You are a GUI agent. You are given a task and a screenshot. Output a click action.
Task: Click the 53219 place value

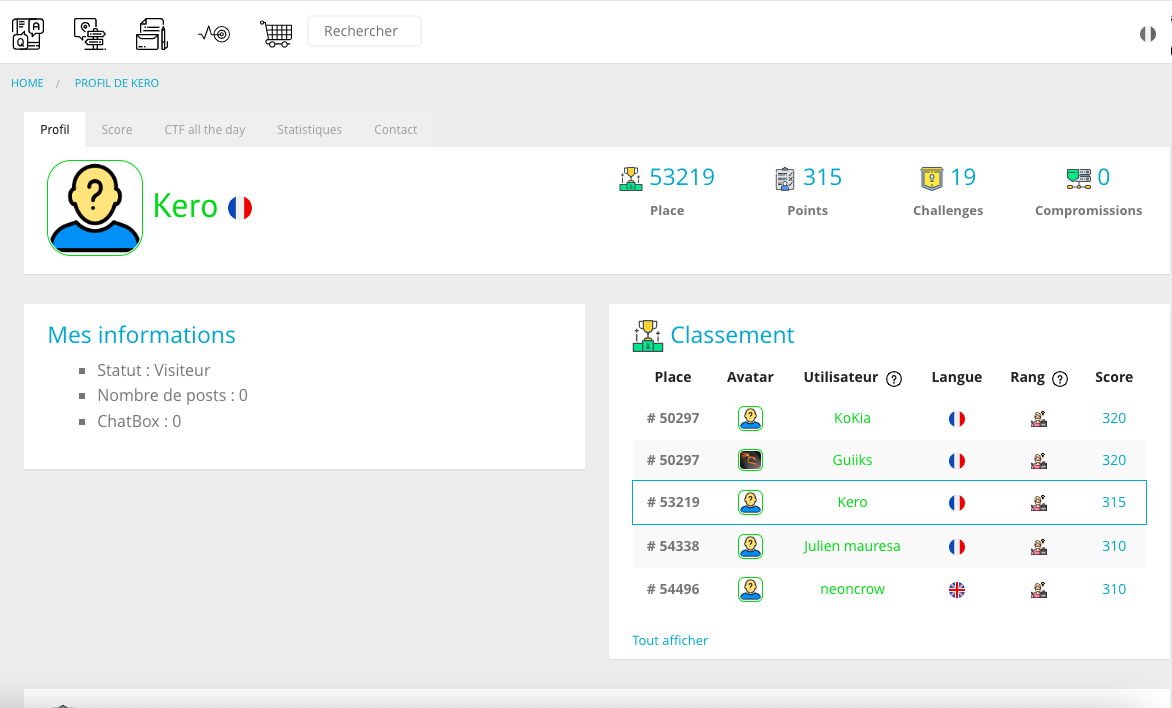pyautogui.click(x=682, y=177)
